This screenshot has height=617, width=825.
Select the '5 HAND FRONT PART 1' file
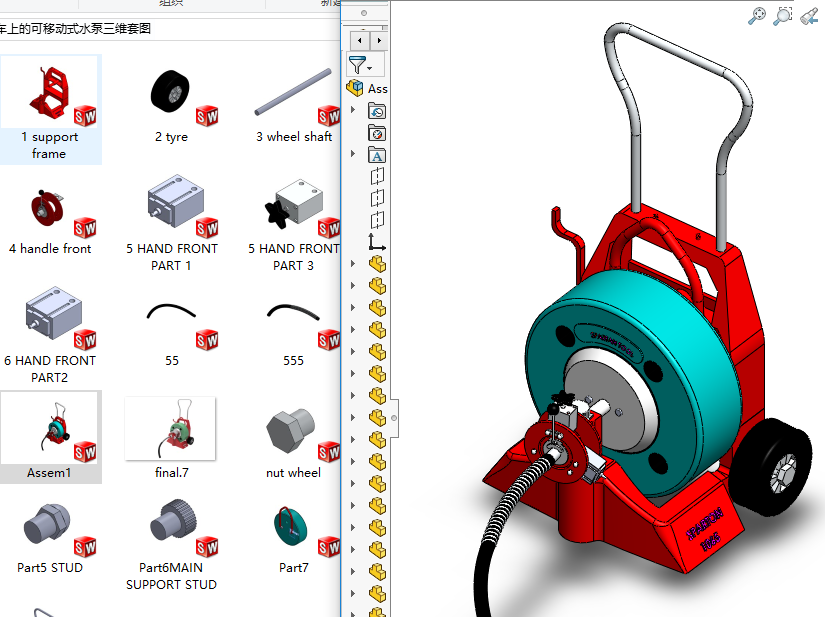coord(172,222)
